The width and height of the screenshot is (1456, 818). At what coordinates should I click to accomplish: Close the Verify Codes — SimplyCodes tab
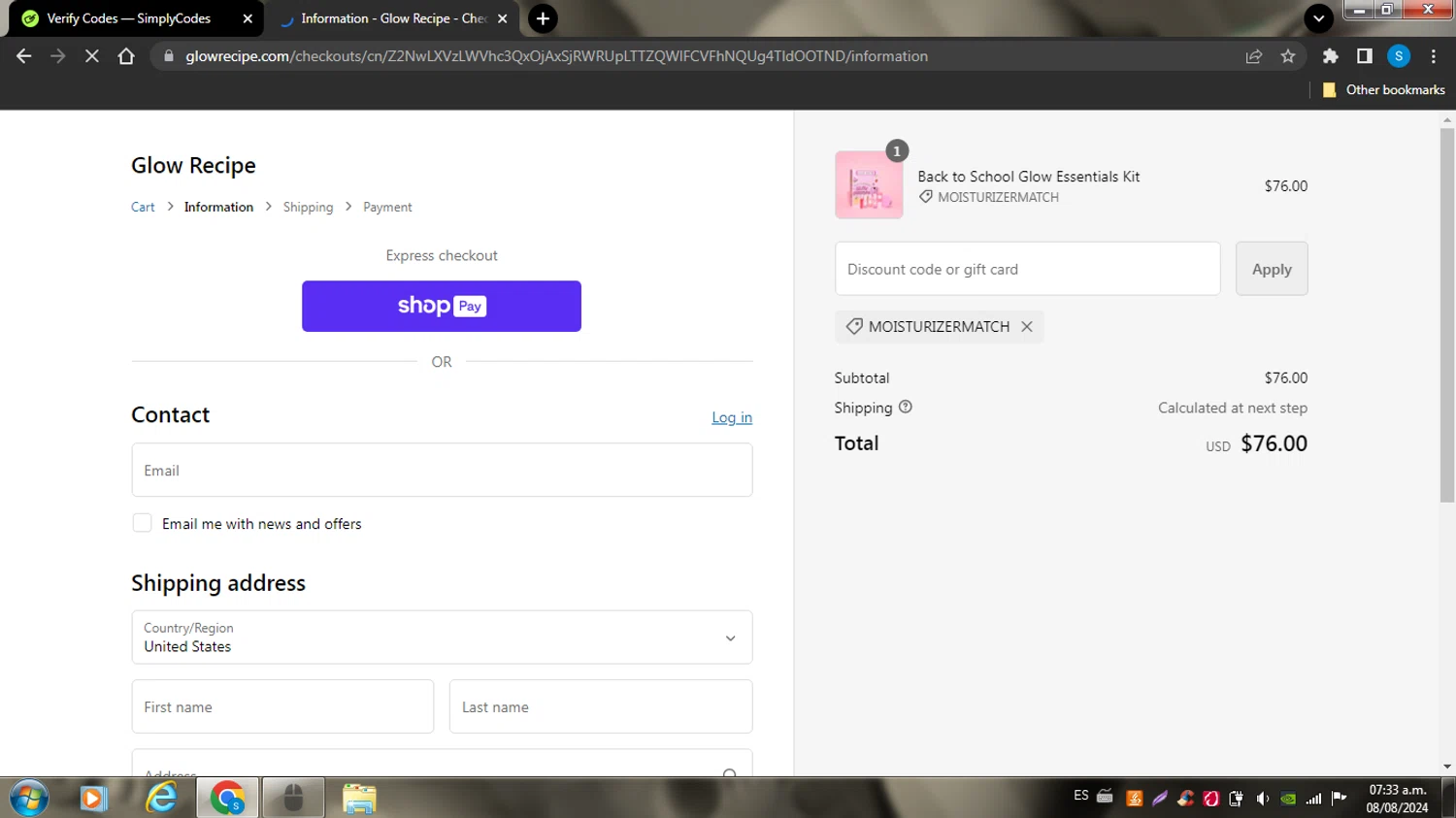[248, 18]
